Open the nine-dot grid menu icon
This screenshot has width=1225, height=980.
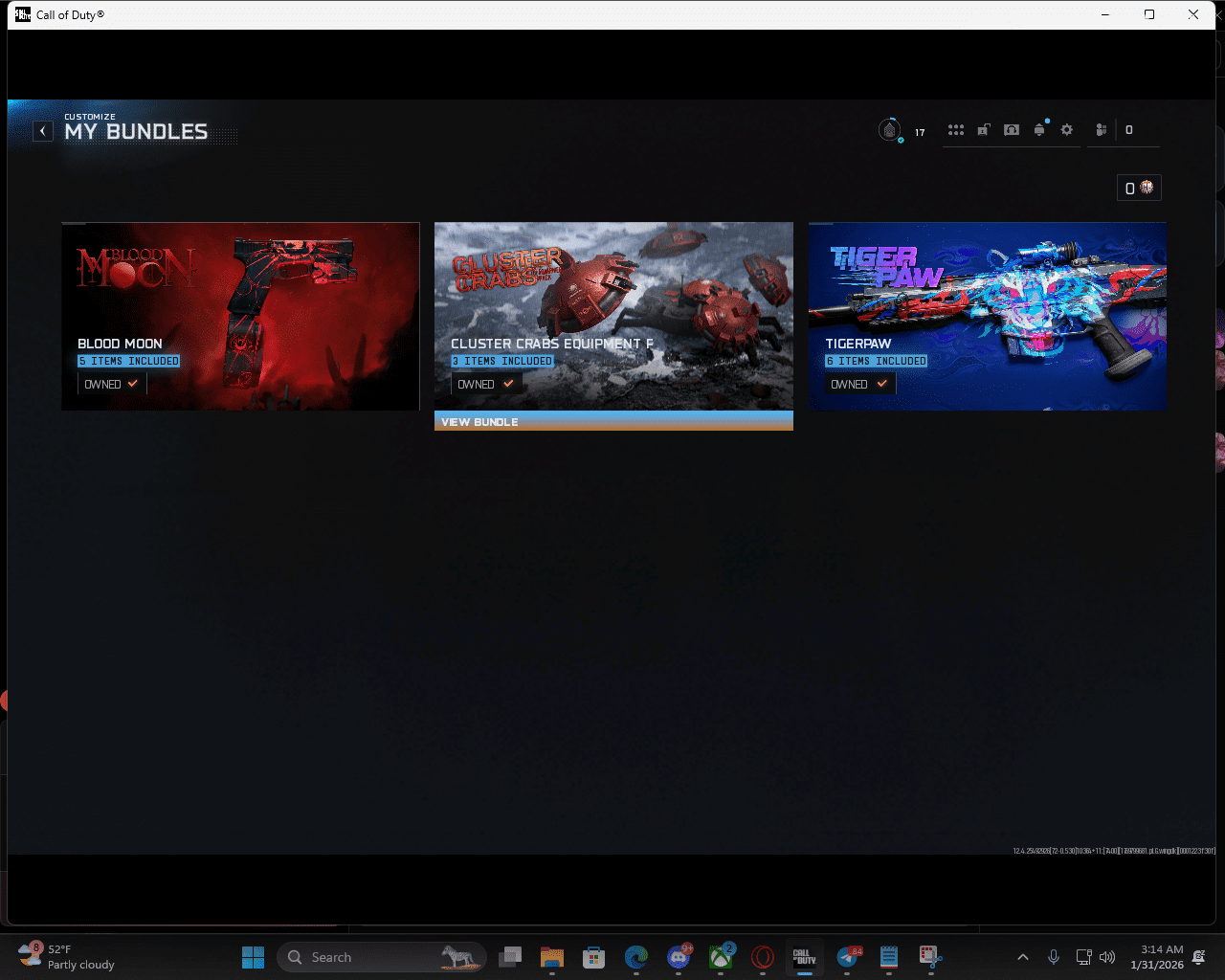(955, 130)
